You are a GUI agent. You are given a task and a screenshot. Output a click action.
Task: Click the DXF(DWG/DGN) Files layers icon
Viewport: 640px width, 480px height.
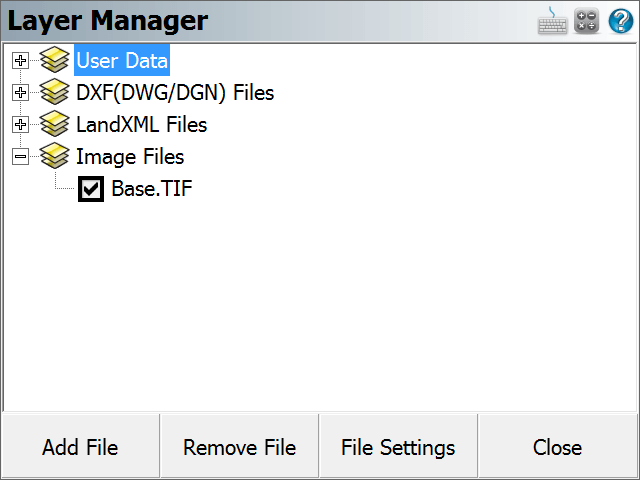point(55,92)
